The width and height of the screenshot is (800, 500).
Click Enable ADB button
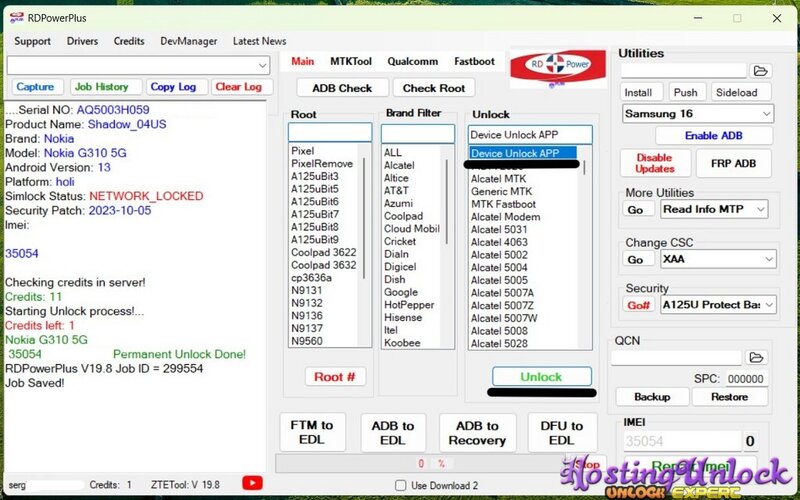[714, 136]
